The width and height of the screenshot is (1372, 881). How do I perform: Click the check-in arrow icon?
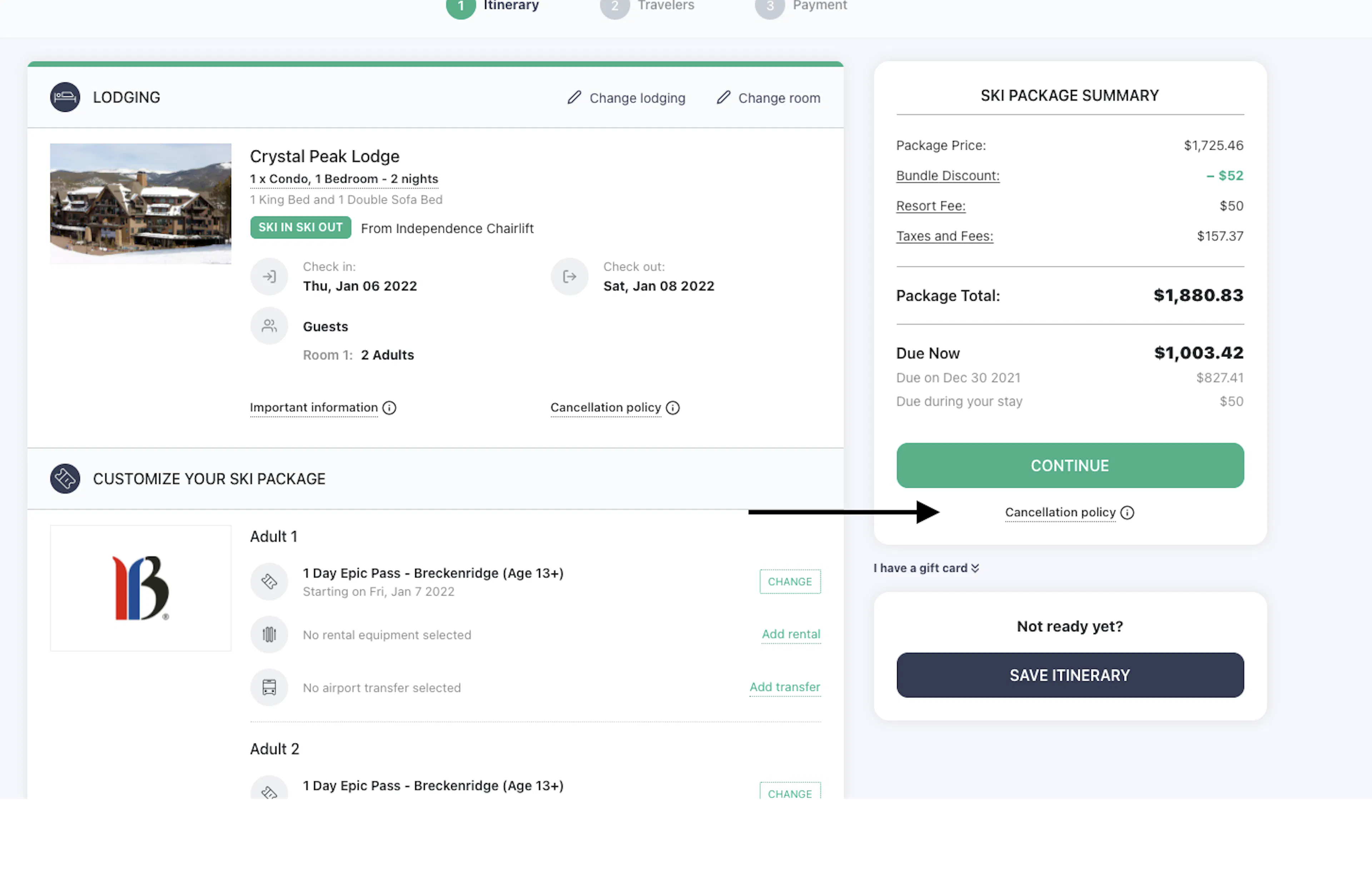pyautogui.click(x=269, y=276)
